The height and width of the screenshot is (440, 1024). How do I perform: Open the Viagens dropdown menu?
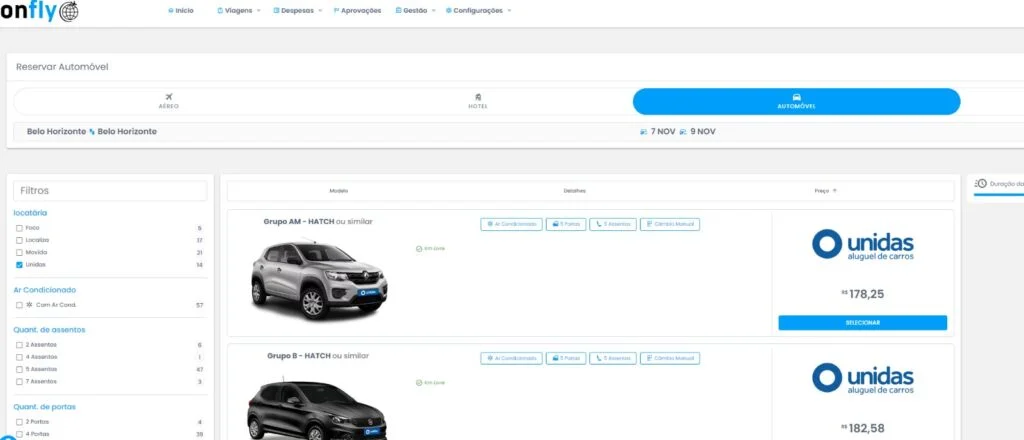coord(238,10)
